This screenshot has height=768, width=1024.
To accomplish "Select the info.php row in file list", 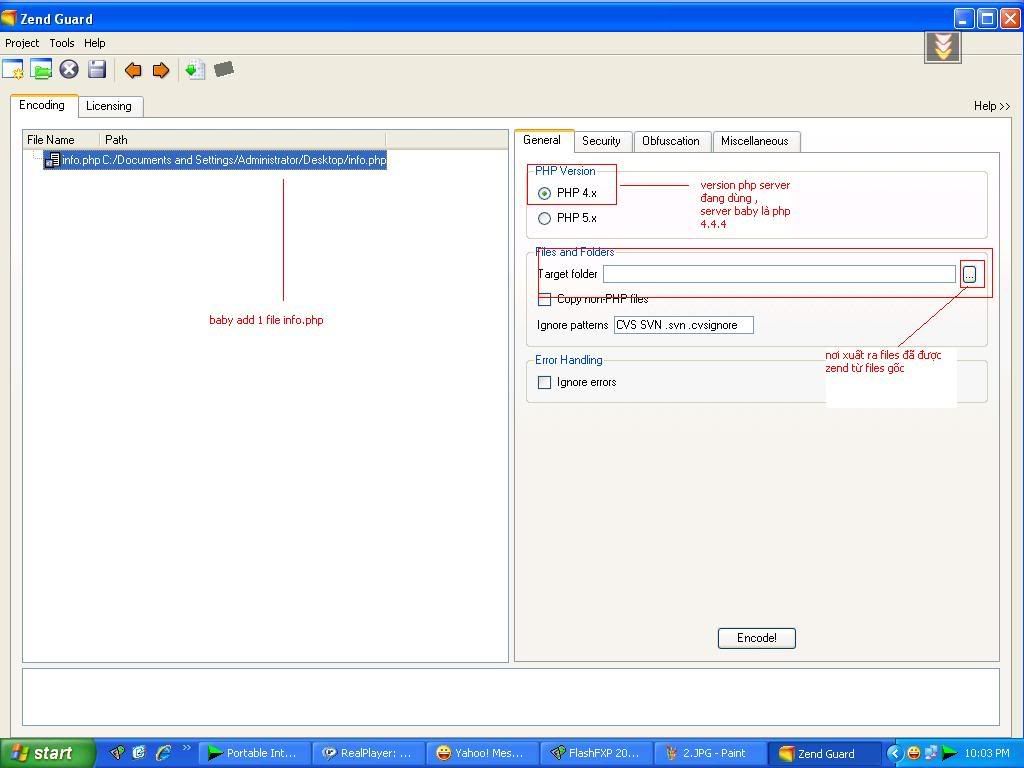I will click(x=215, y=160).
